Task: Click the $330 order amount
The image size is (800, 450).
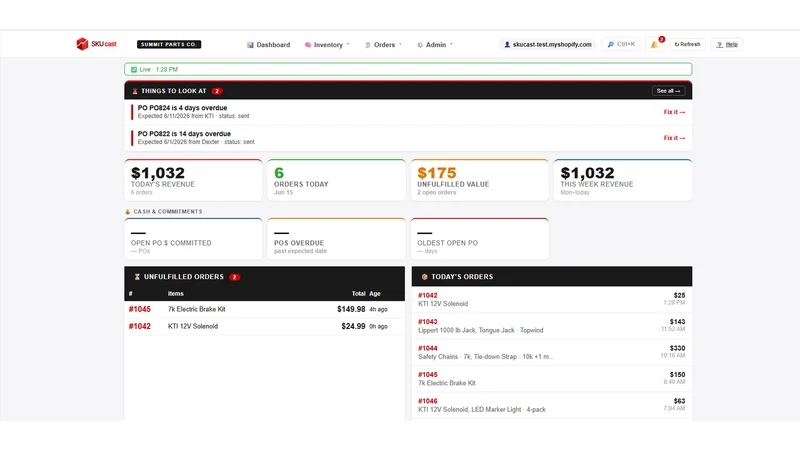Action: click(x=677, y=348)
